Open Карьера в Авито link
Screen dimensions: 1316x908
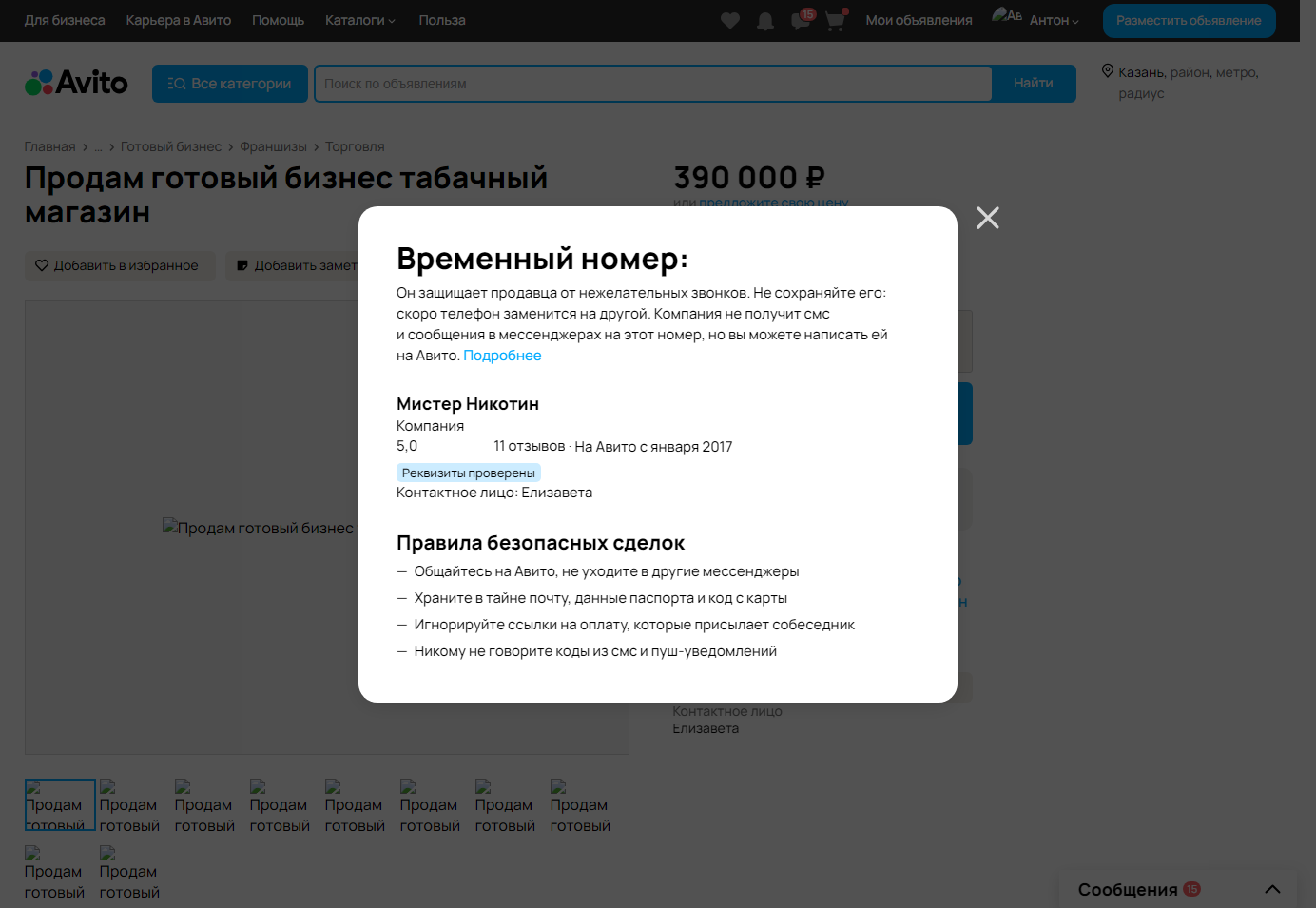click(179, 20)
